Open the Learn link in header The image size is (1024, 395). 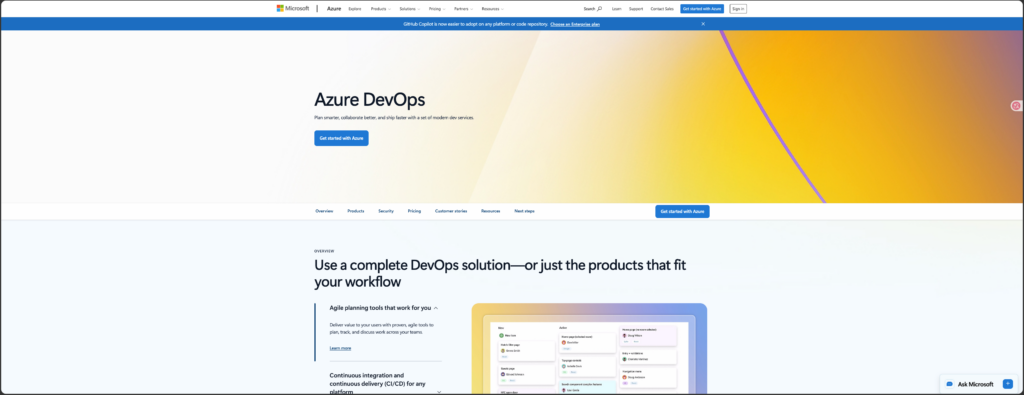pos(616,9)
